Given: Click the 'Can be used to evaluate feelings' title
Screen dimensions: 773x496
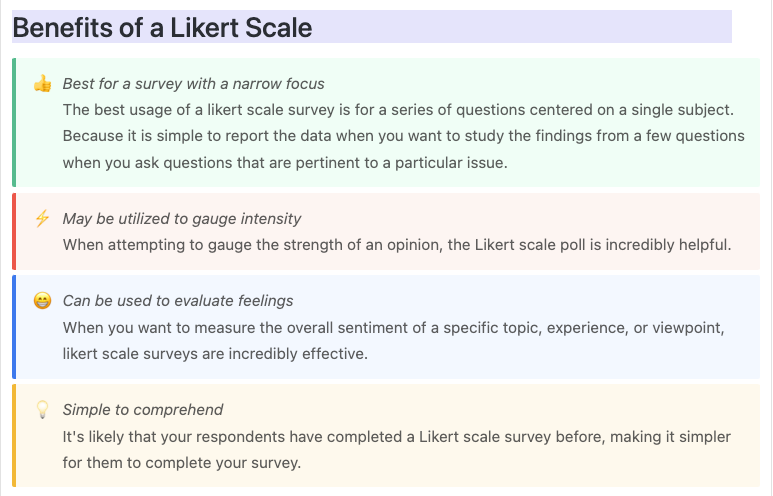Looking at the screenshot, I should tap(177, 301).
